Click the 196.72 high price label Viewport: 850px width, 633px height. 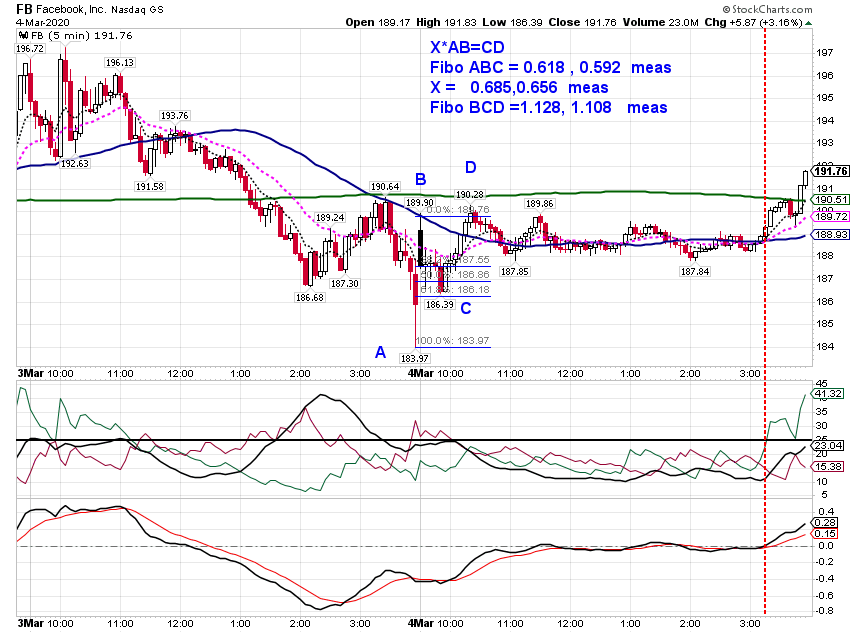(30, 49)
